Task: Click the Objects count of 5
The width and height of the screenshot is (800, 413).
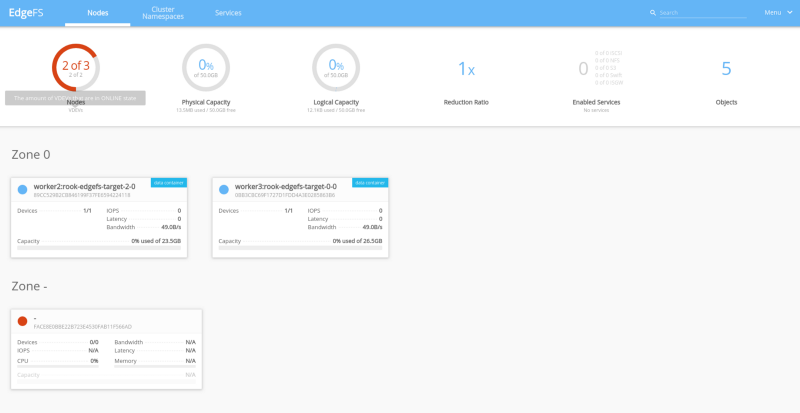Action: coord(726,68)
